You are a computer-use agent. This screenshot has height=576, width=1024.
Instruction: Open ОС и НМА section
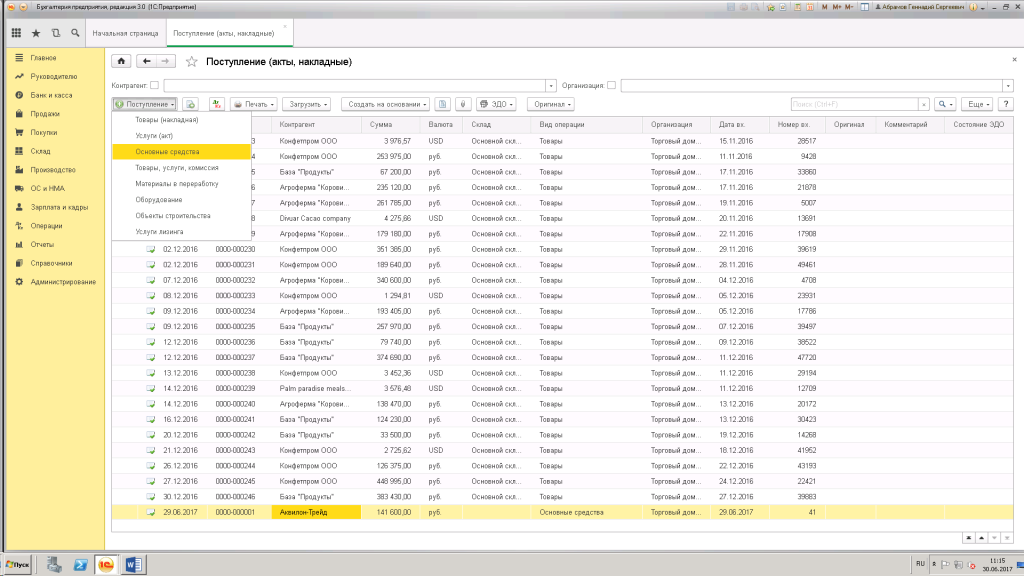coord(47,188)
